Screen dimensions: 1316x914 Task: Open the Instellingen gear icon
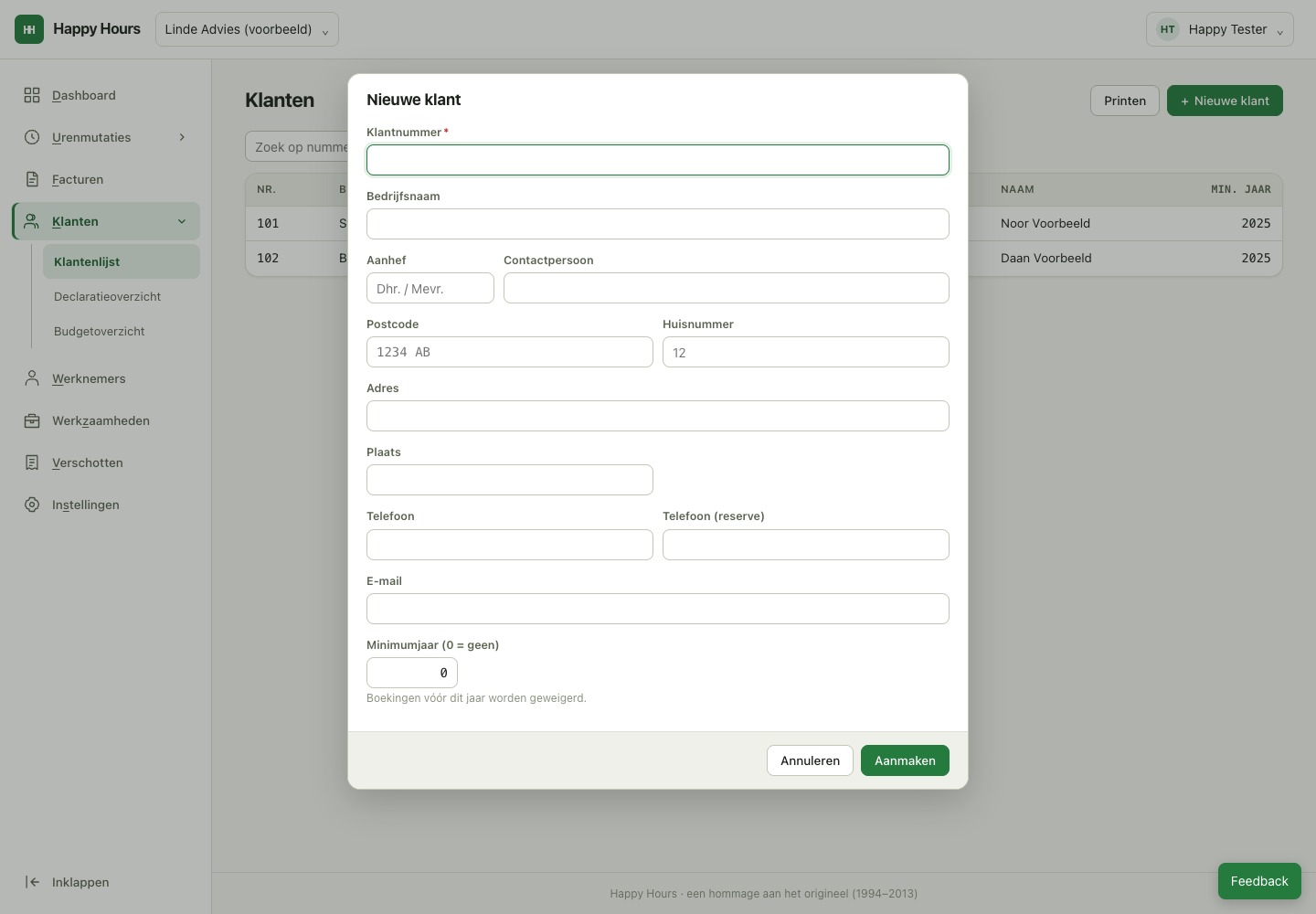32,505
